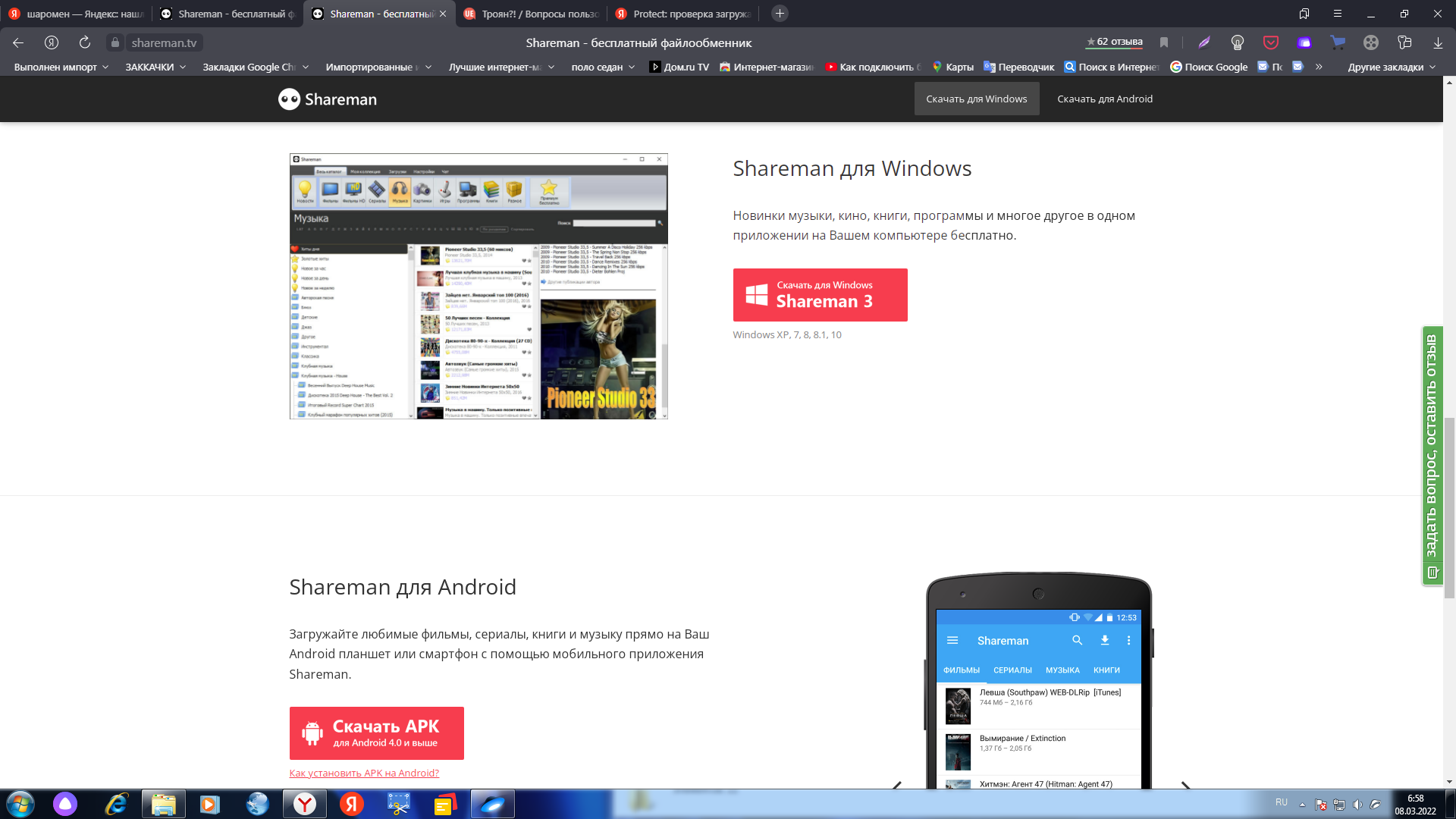This screenshot has width=1456, height=819.
Task: Expand the 'Выполнен импорт' bookmarks folder
Action: [x=61, y=67]
